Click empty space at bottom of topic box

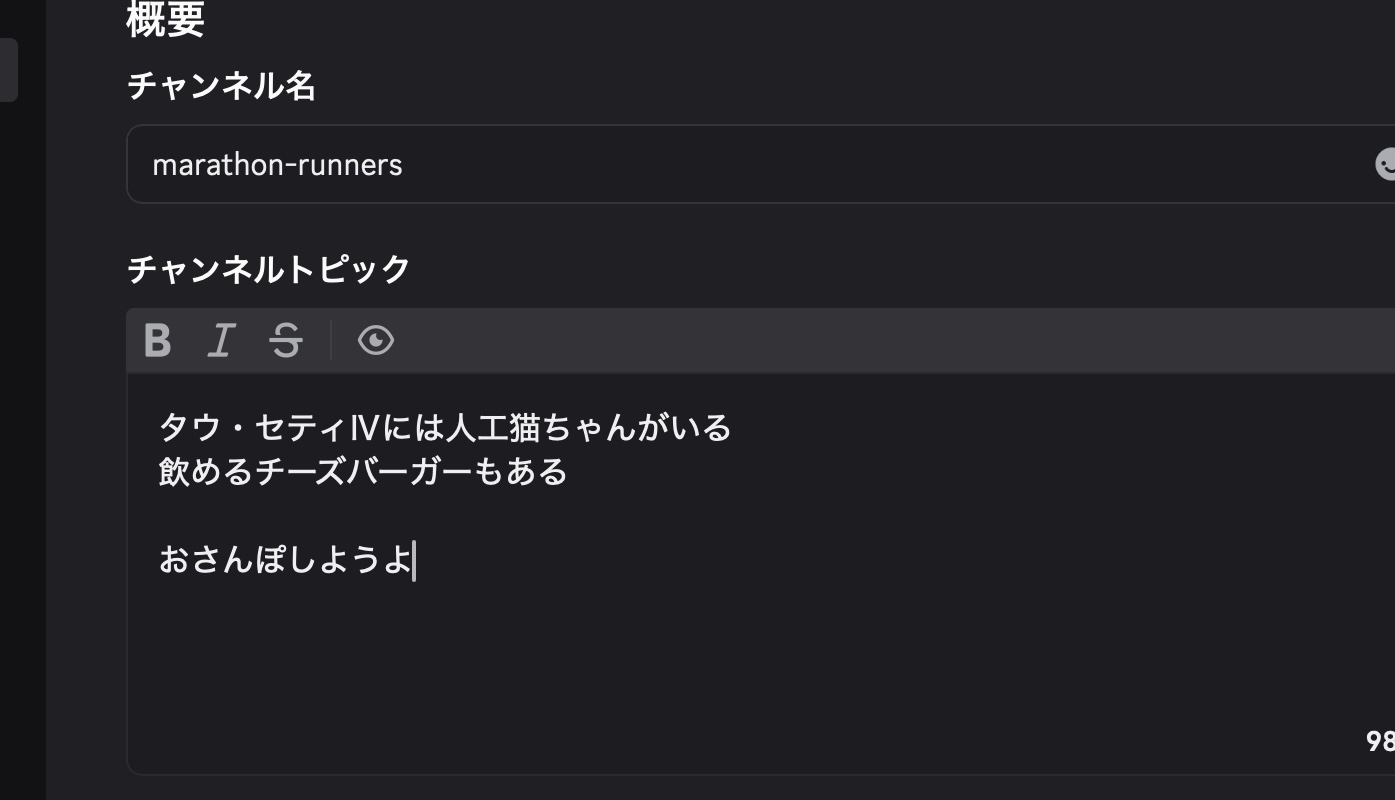700,680
